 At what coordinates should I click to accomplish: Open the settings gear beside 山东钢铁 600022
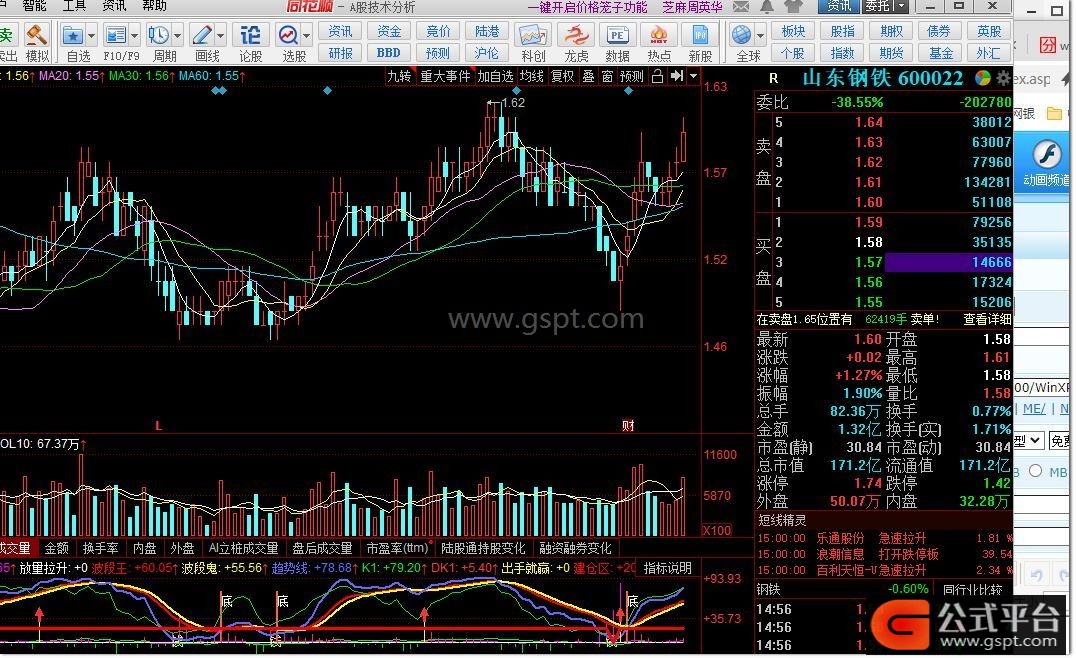click(1003, 78)
